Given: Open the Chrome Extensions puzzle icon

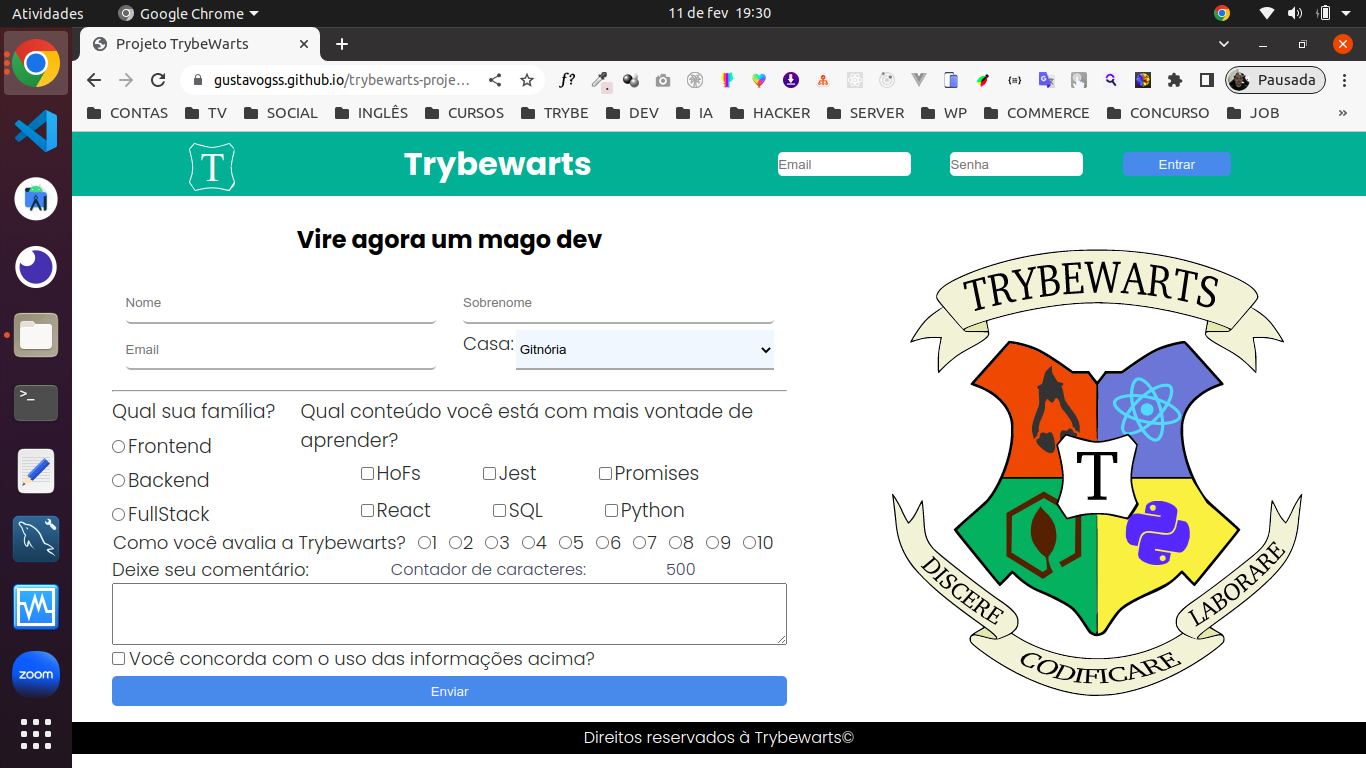Looking at the screenshot, I should 1174,79.
